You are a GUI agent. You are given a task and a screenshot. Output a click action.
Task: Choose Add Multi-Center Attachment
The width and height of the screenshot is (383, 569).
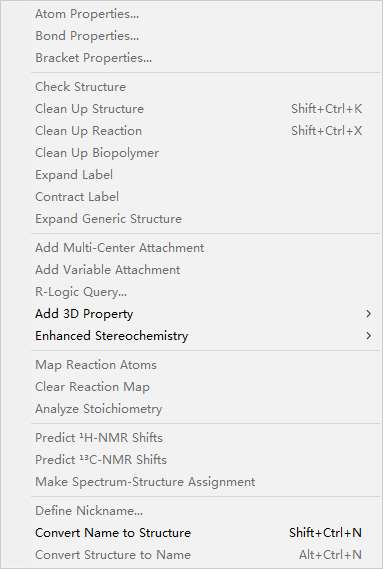(205, 248)
